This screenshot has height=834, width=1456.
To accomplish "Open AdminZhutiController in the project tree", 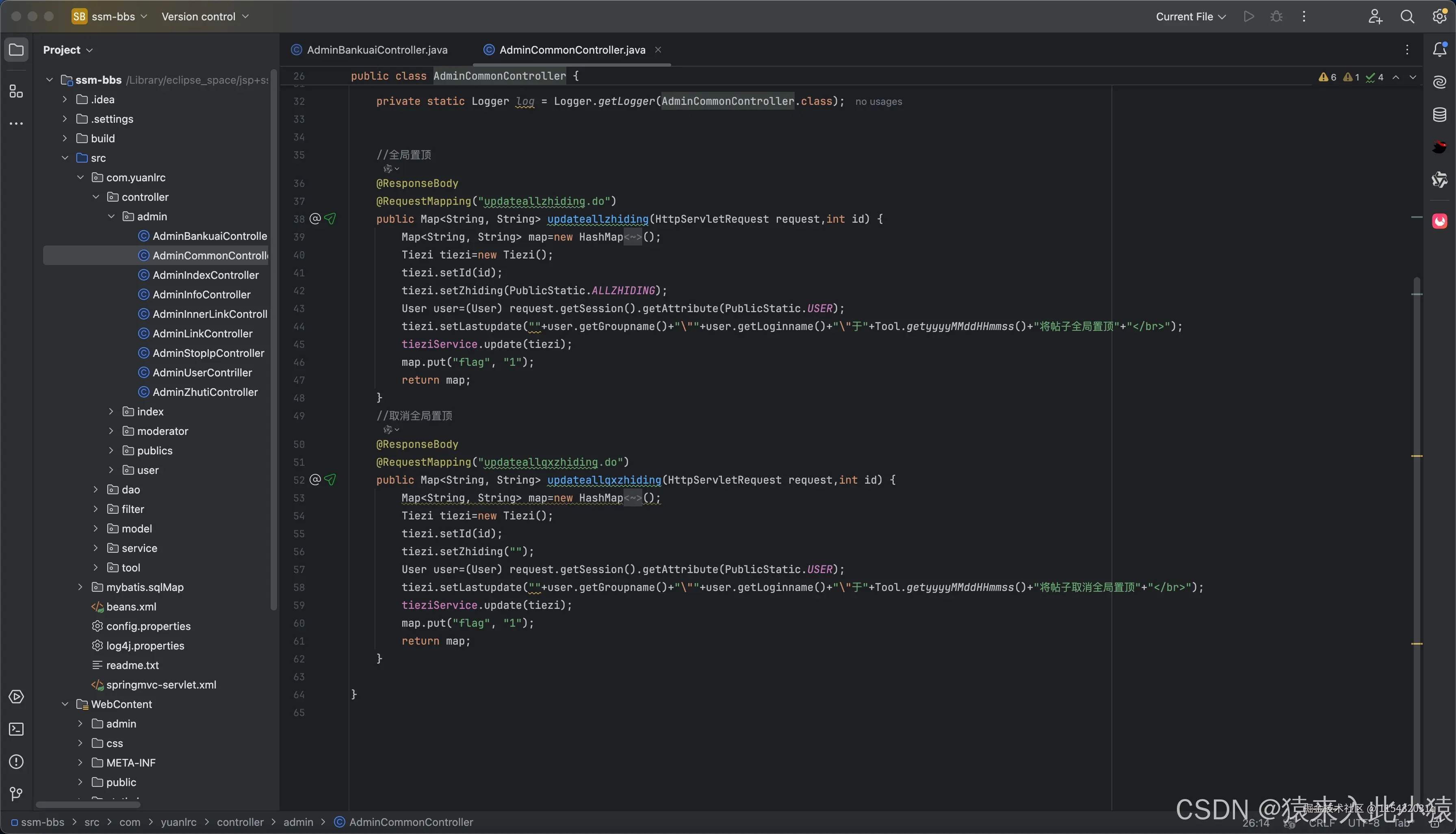I will [205, 392].
